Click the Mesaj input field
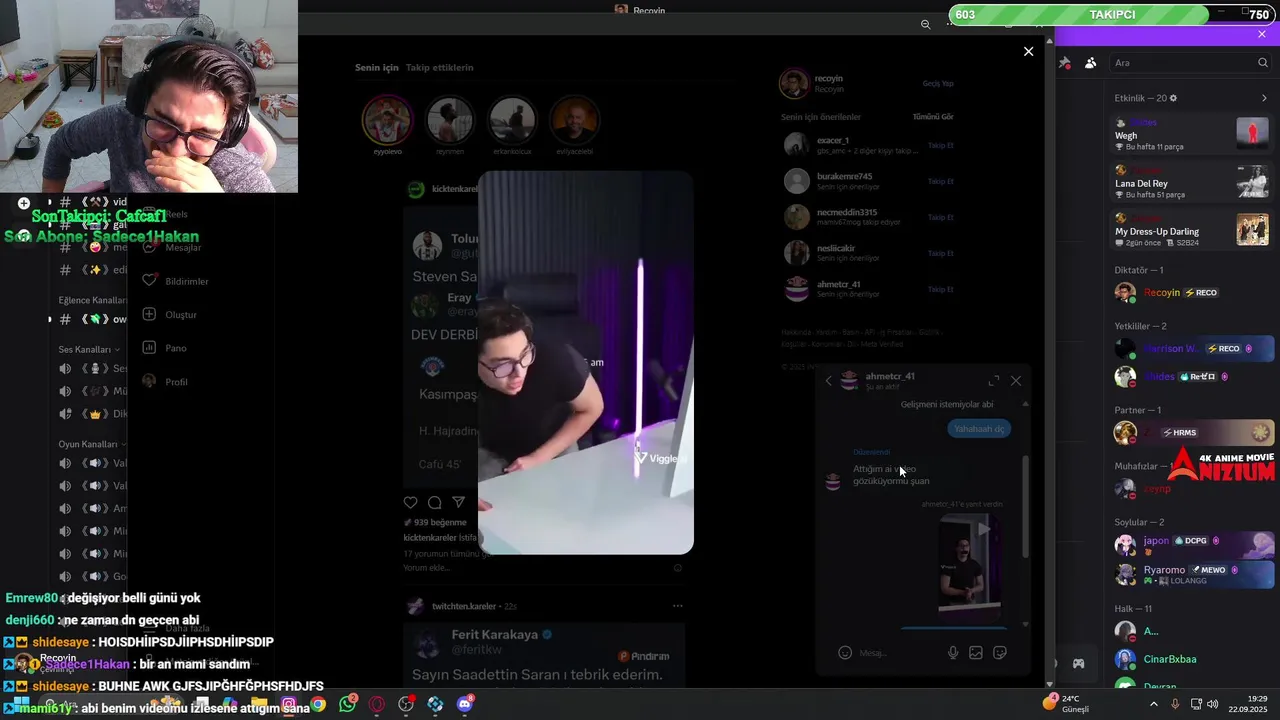The image size is (1280, 720). (x=898, y=653)
